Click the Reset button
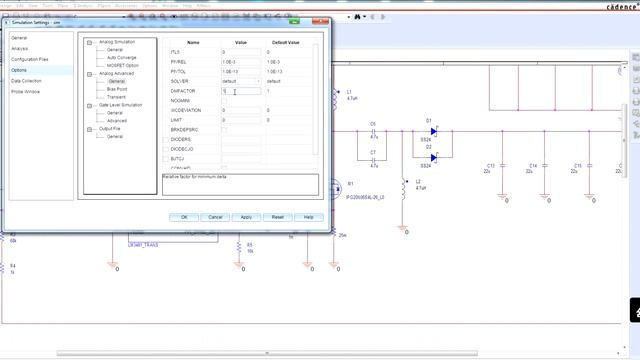Image resolution: width=640 pixels, height=360 pixels. point(278,217)
